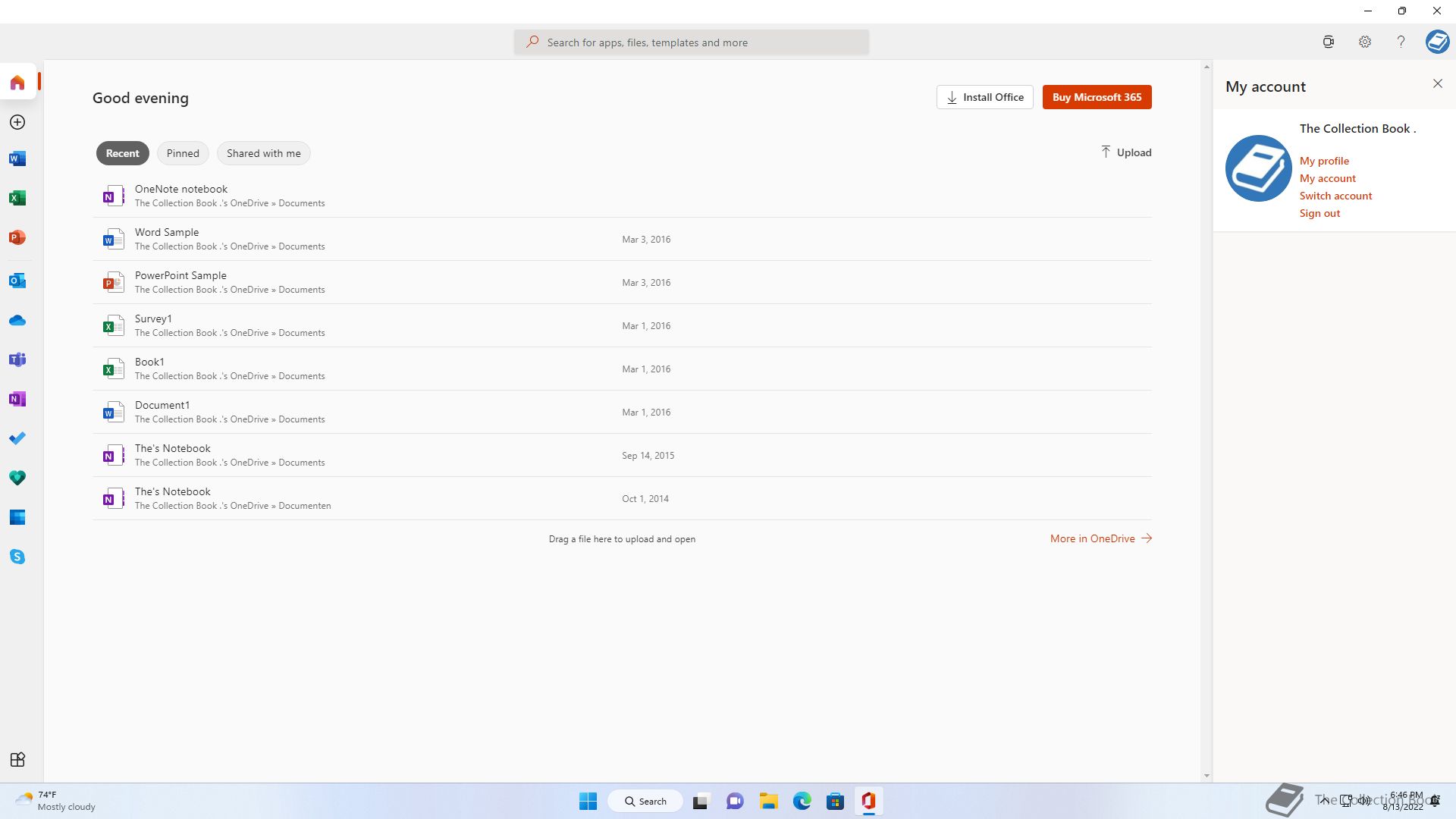Switch to the Pinned tab
This screenshot has width=1456, height=819.
pos(183,153)
